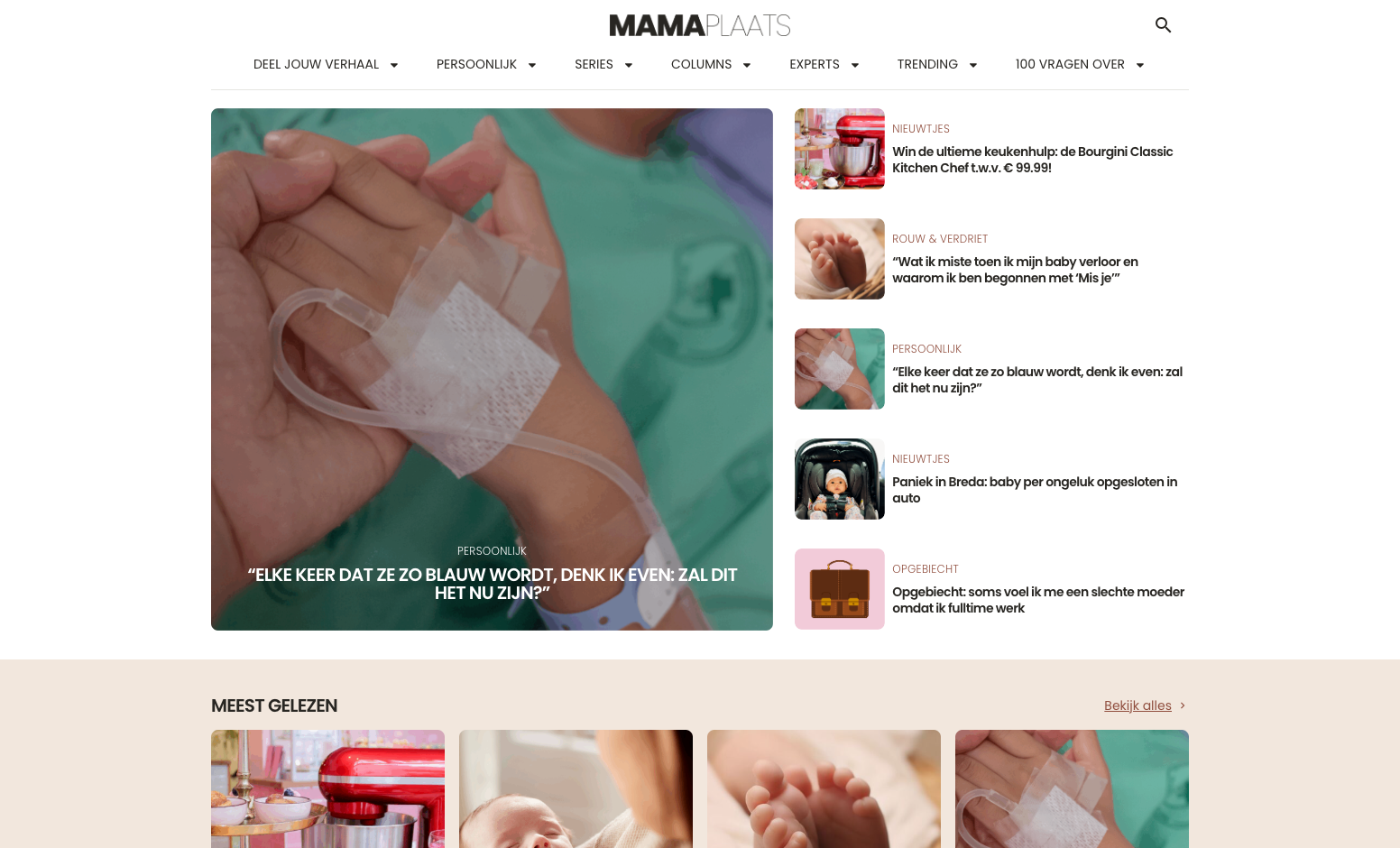This screenshot has height=848, width=1400.
Task: Expand the arrow next to Experts
Action: (855, 65)
